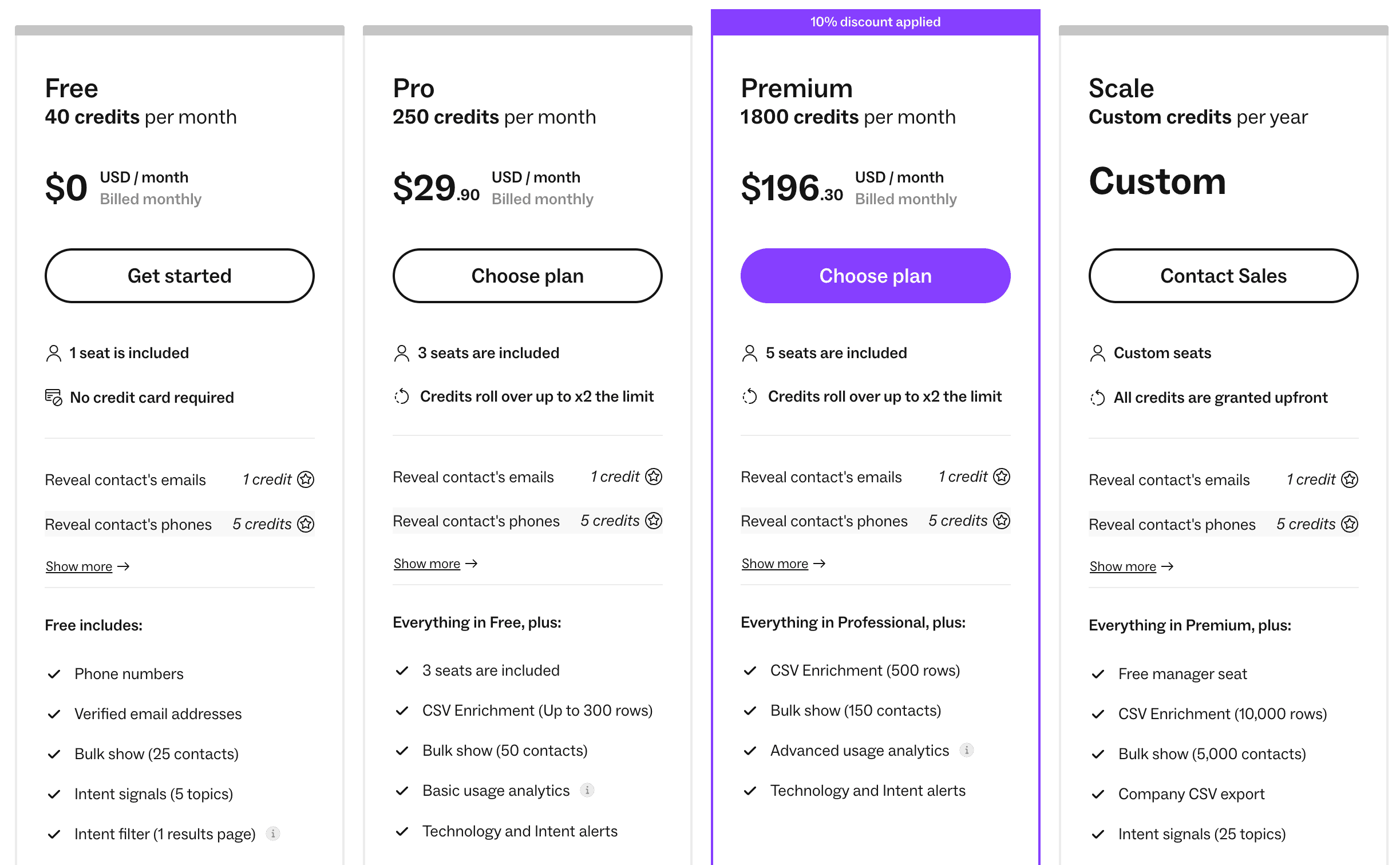Expand Show more in the Premium plan
This screenshot has height=865, width=1400.
(x=784, y=564)
